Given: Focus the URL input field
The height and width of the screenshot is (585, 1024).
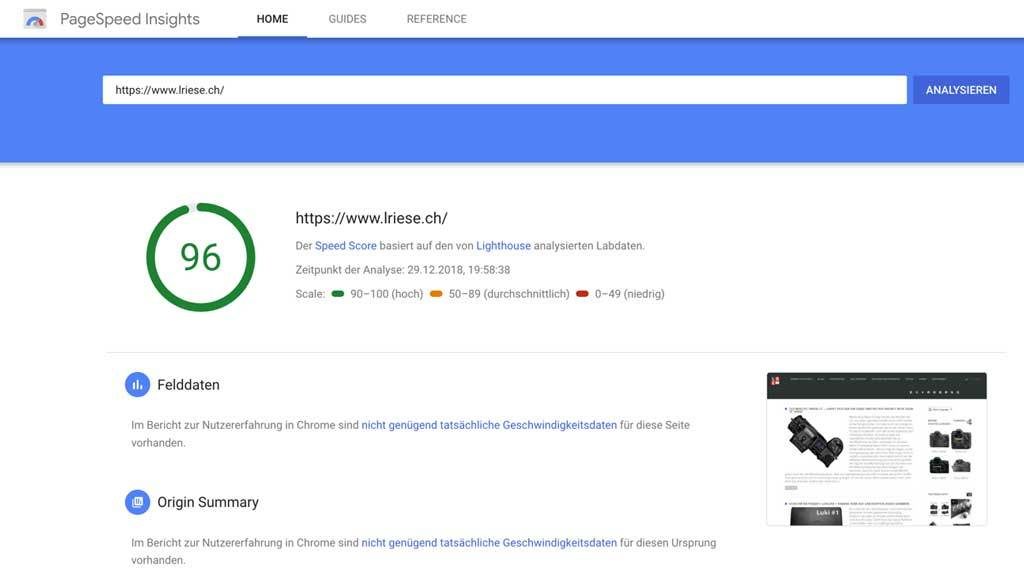Looking at the screenshot, I should point(504,90).
